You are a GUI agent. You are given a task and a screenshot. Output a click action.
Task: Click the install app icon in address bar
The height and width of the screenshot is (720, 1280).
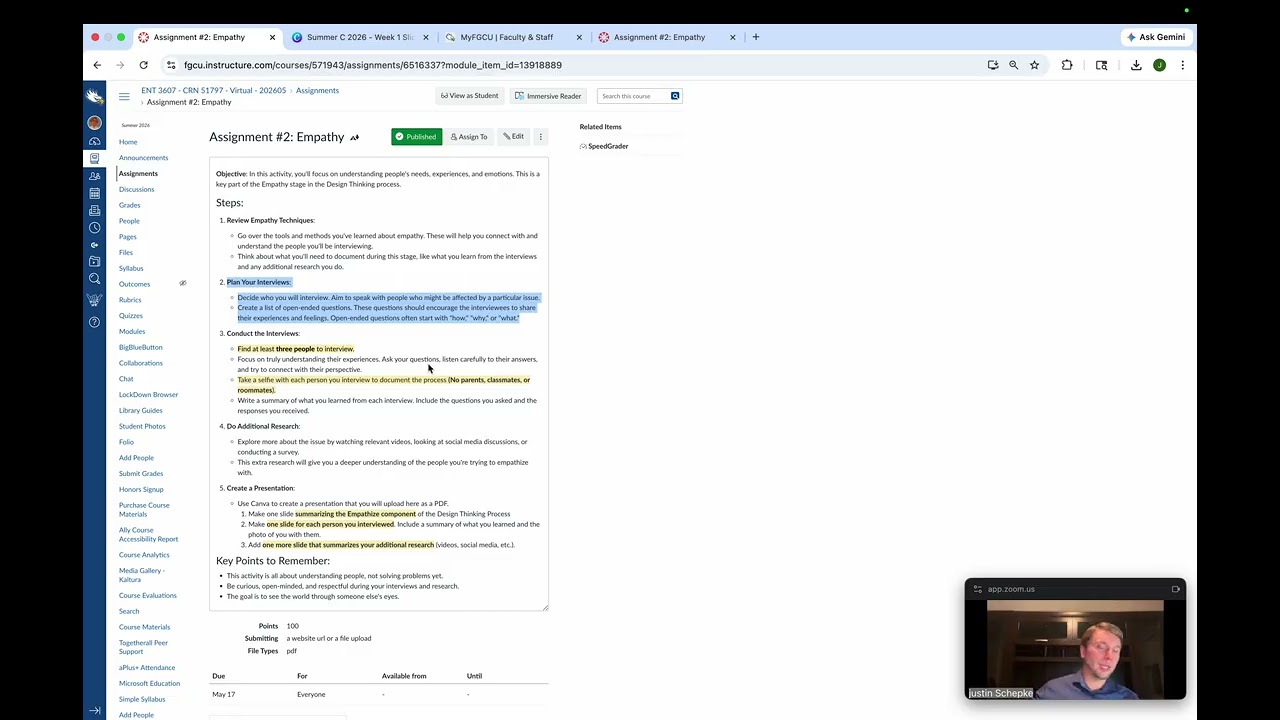(993, 65)
